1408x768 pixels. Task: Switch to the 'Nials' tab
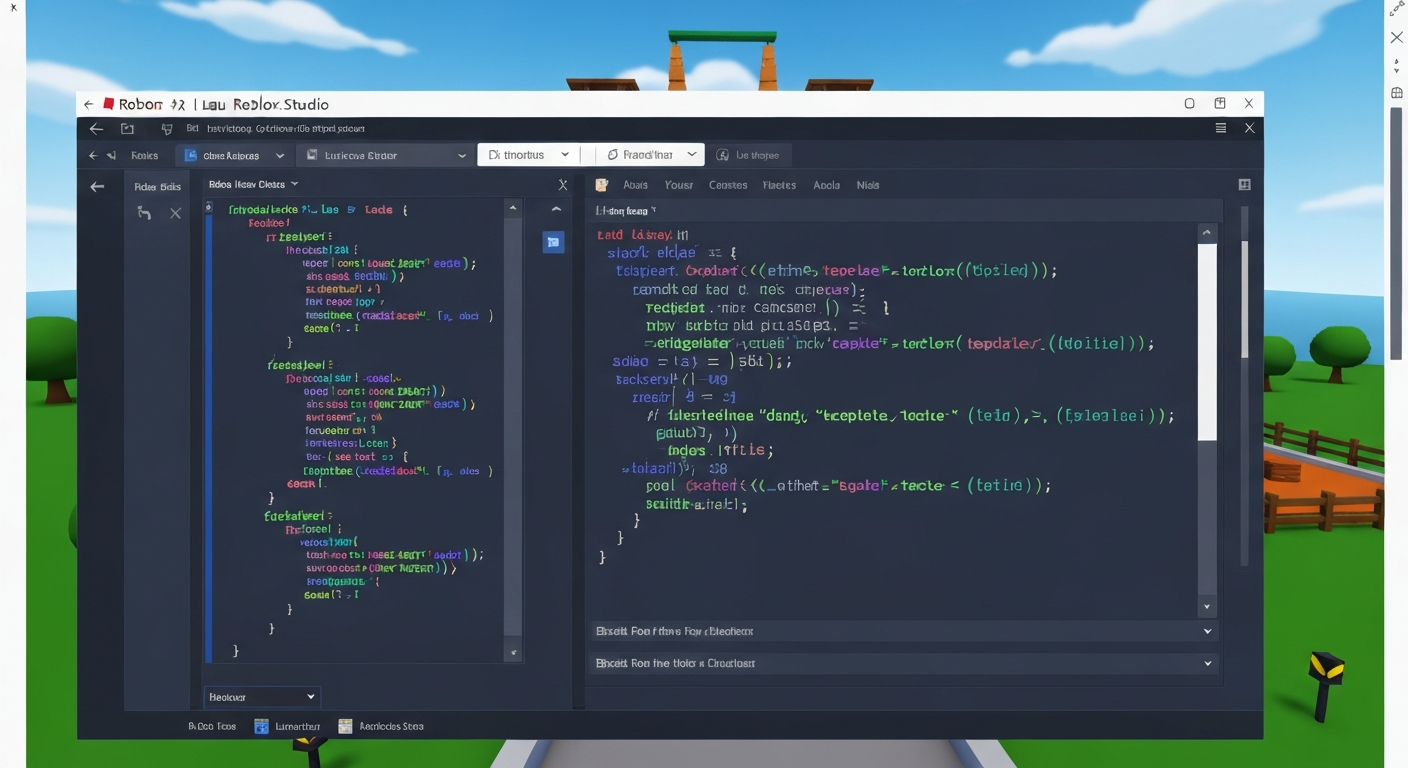[868, 185]
